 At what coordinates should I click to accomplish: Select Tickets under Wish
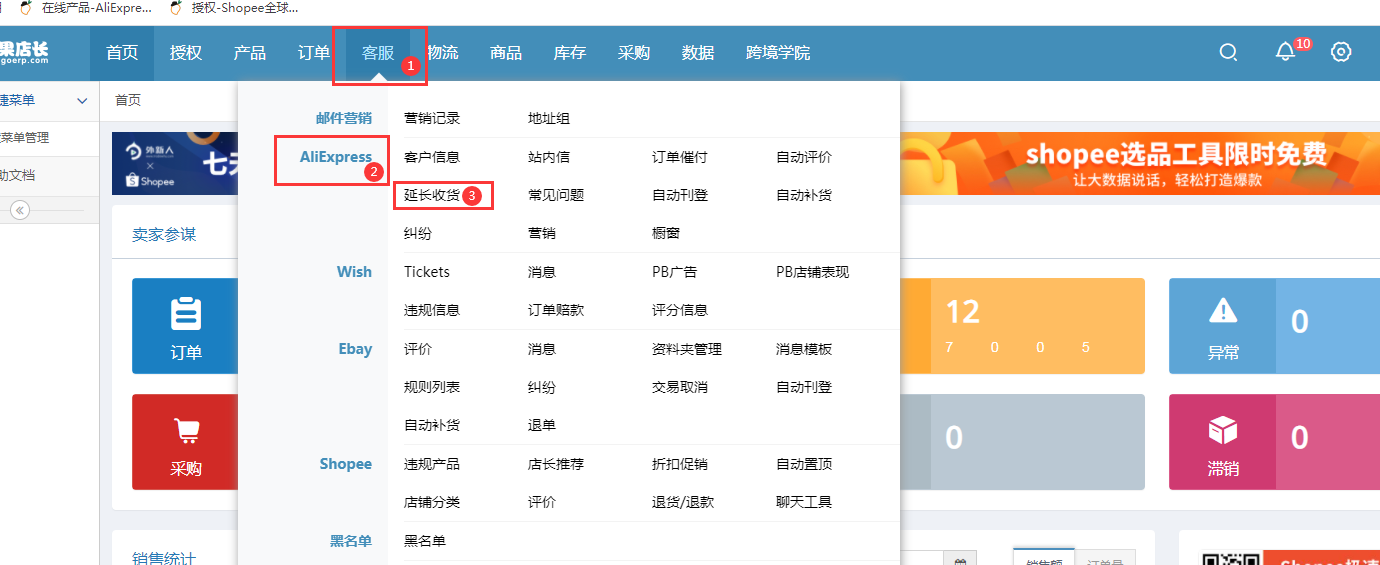[427, 272]
